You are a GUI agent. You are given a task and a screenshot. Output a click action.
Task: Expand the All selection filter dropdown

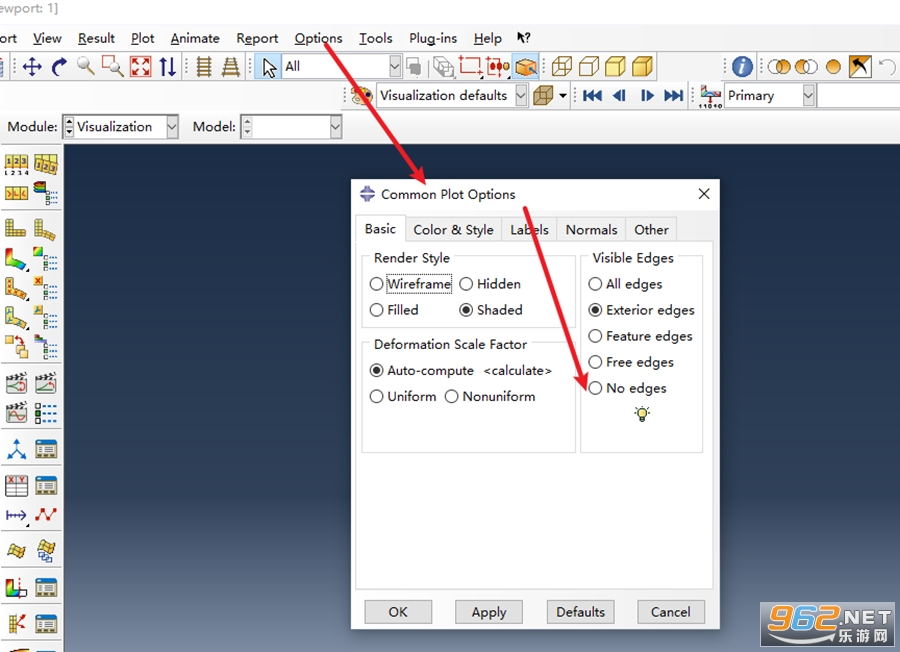(x=394, y=66)
